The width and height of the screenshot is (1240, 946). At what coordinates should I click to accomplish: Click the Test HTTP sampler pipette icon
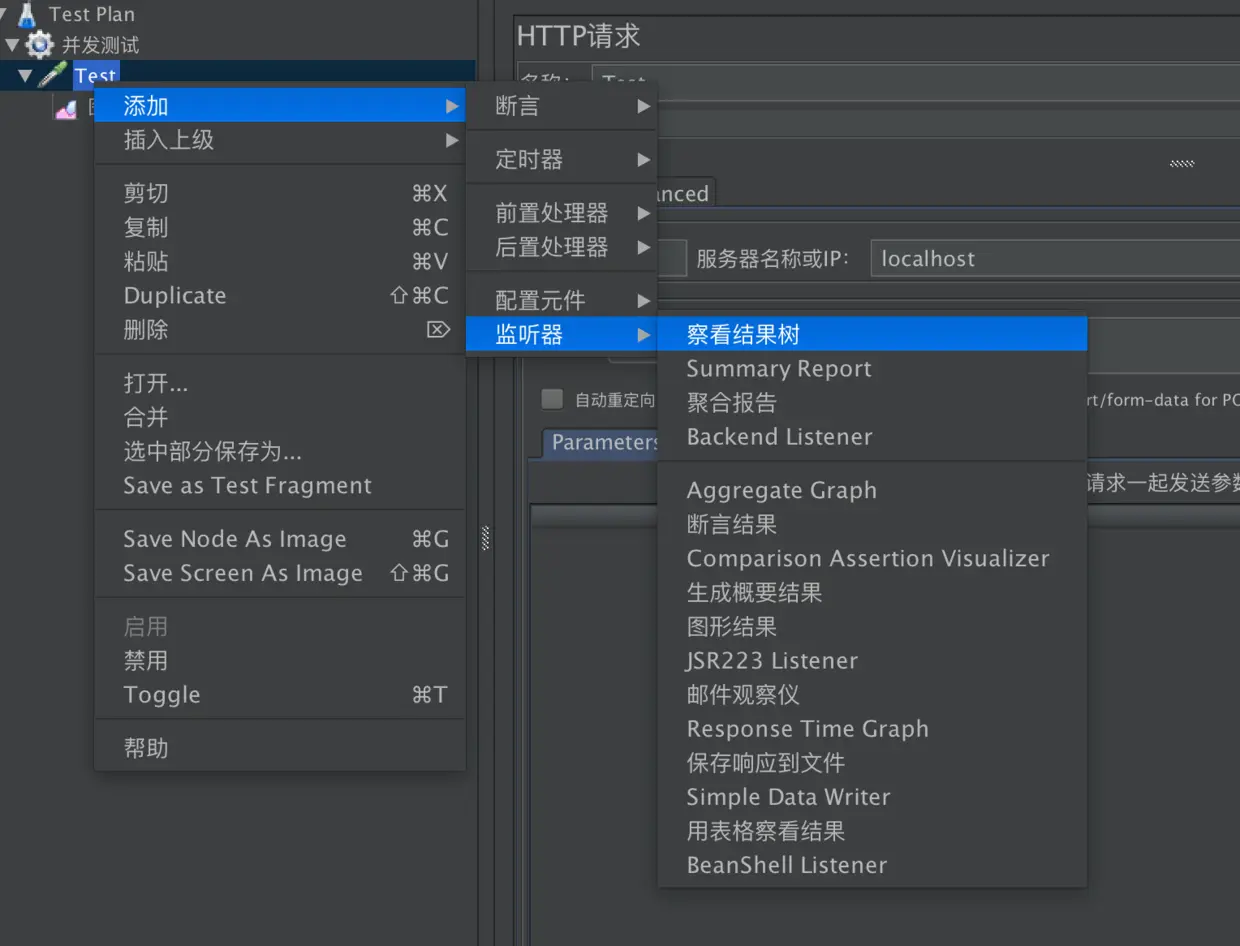(x=53, y=75)
